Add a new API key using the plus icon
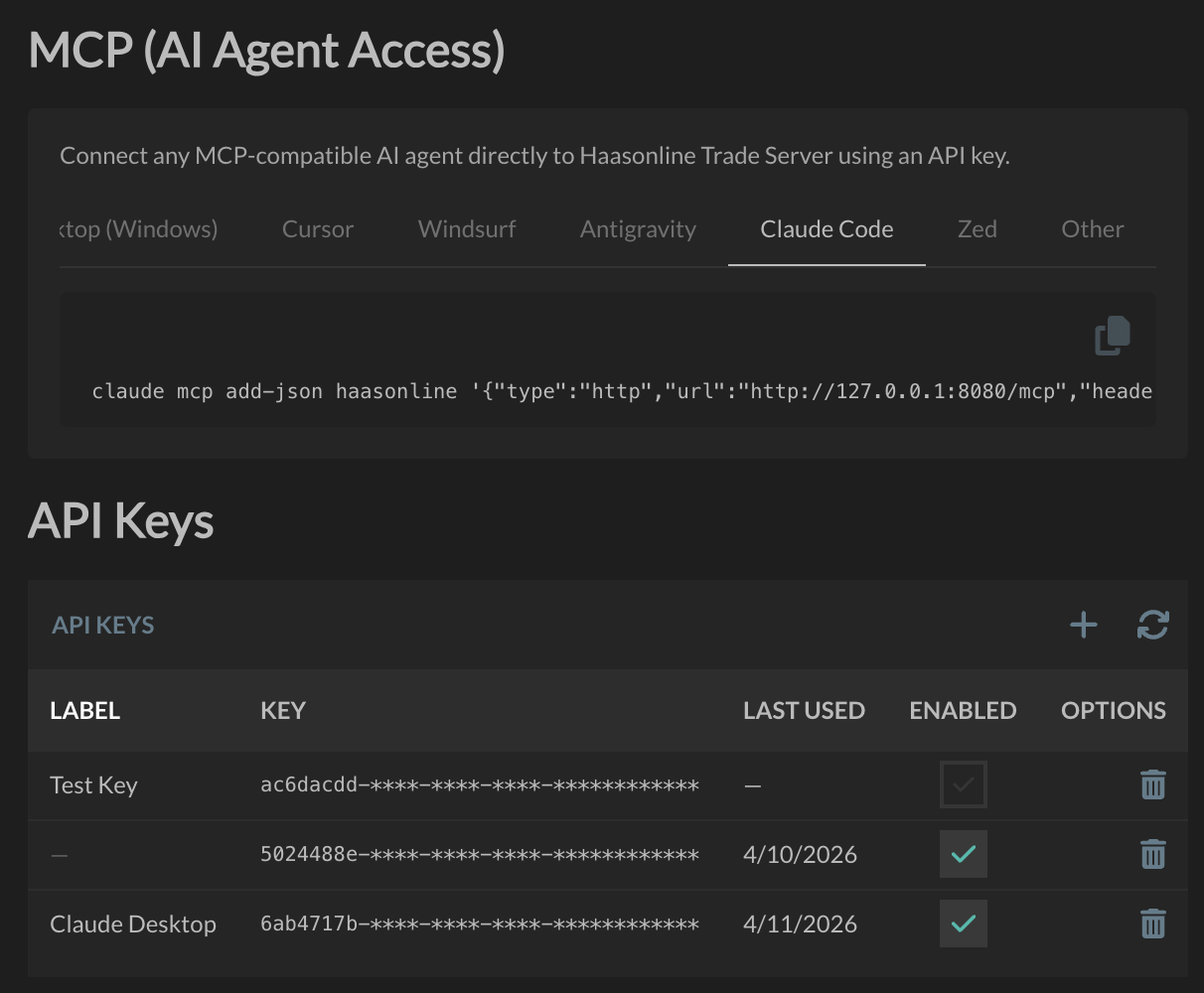Viewport: 1204px width, 993px height. [x=1084, y=625]
